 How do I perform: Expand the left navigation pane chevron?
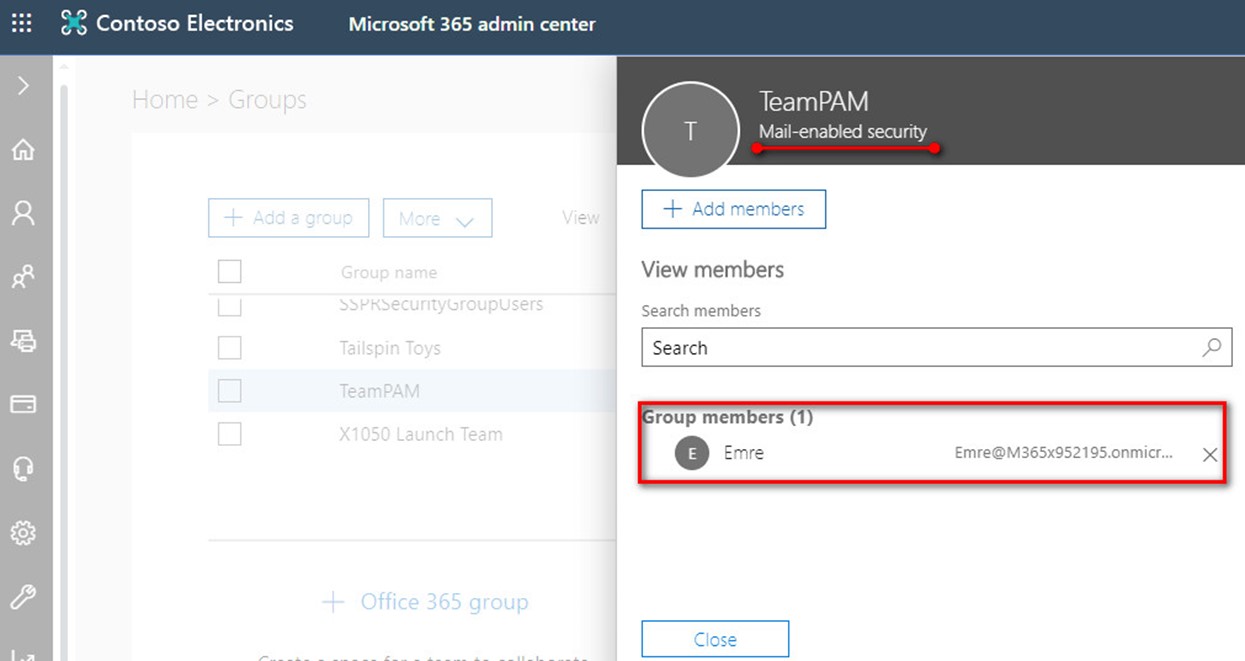[23, 86]
